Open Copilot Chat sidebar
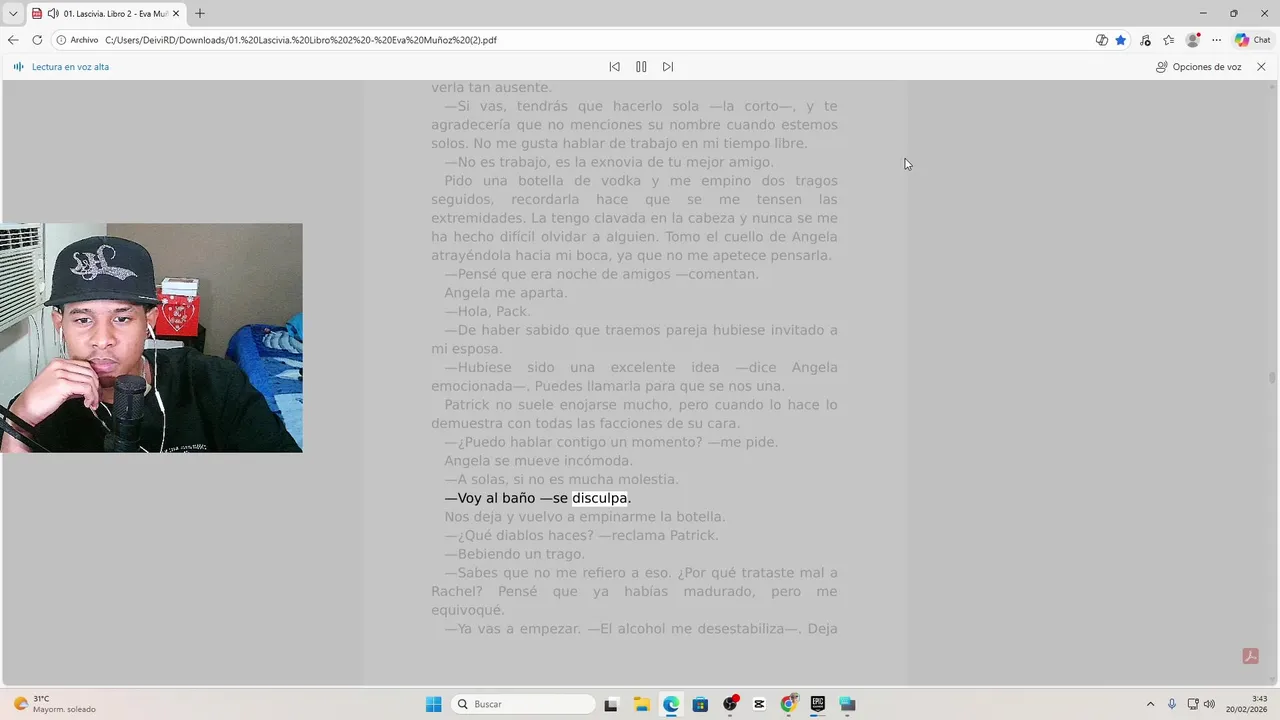1280x720 pixels. [x=1253, y=40]
